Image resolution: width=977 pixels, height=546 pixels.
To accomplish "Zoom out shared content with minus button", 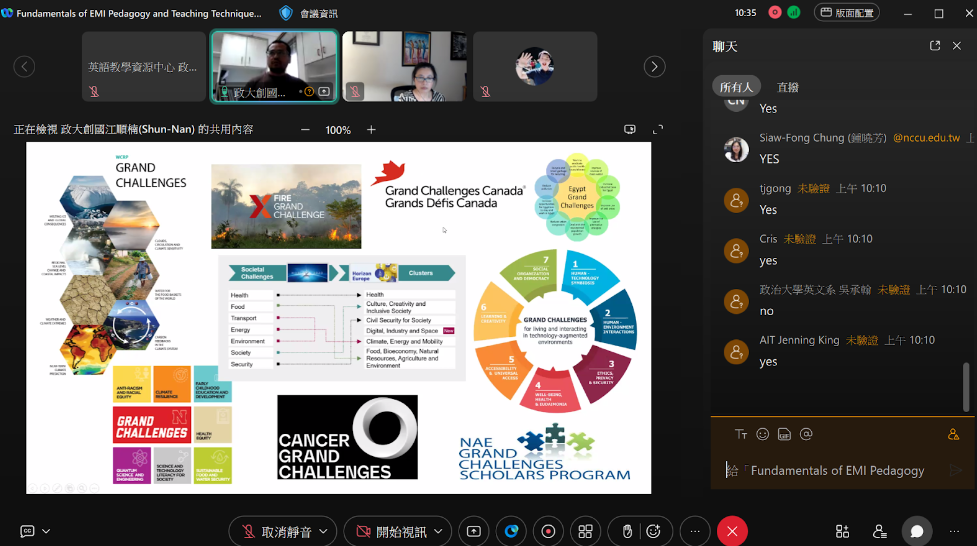I will (305, 130).
